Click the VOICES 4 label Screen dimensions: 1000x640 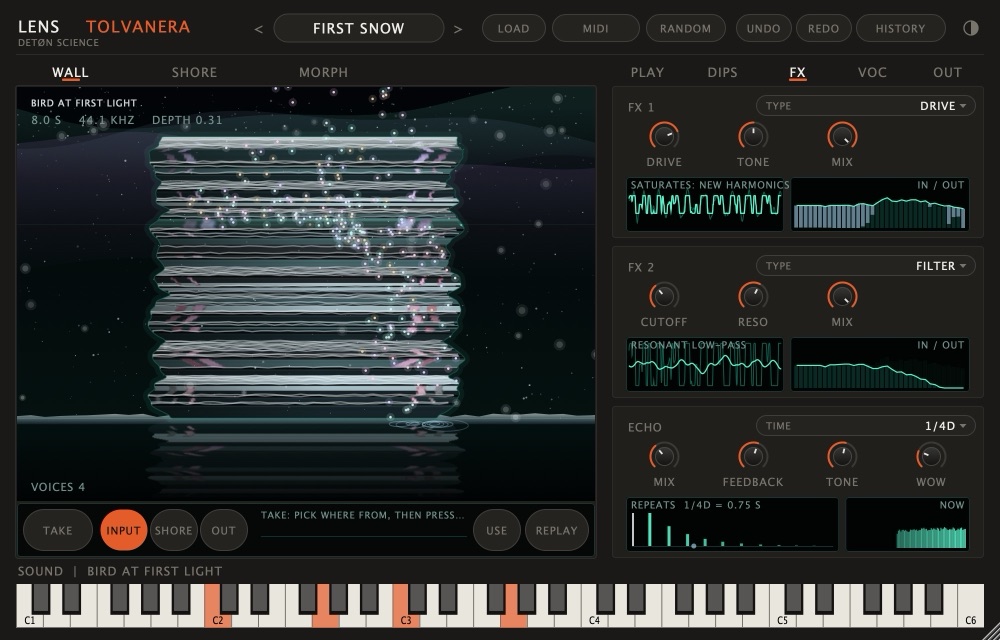(x=58, y=487)
